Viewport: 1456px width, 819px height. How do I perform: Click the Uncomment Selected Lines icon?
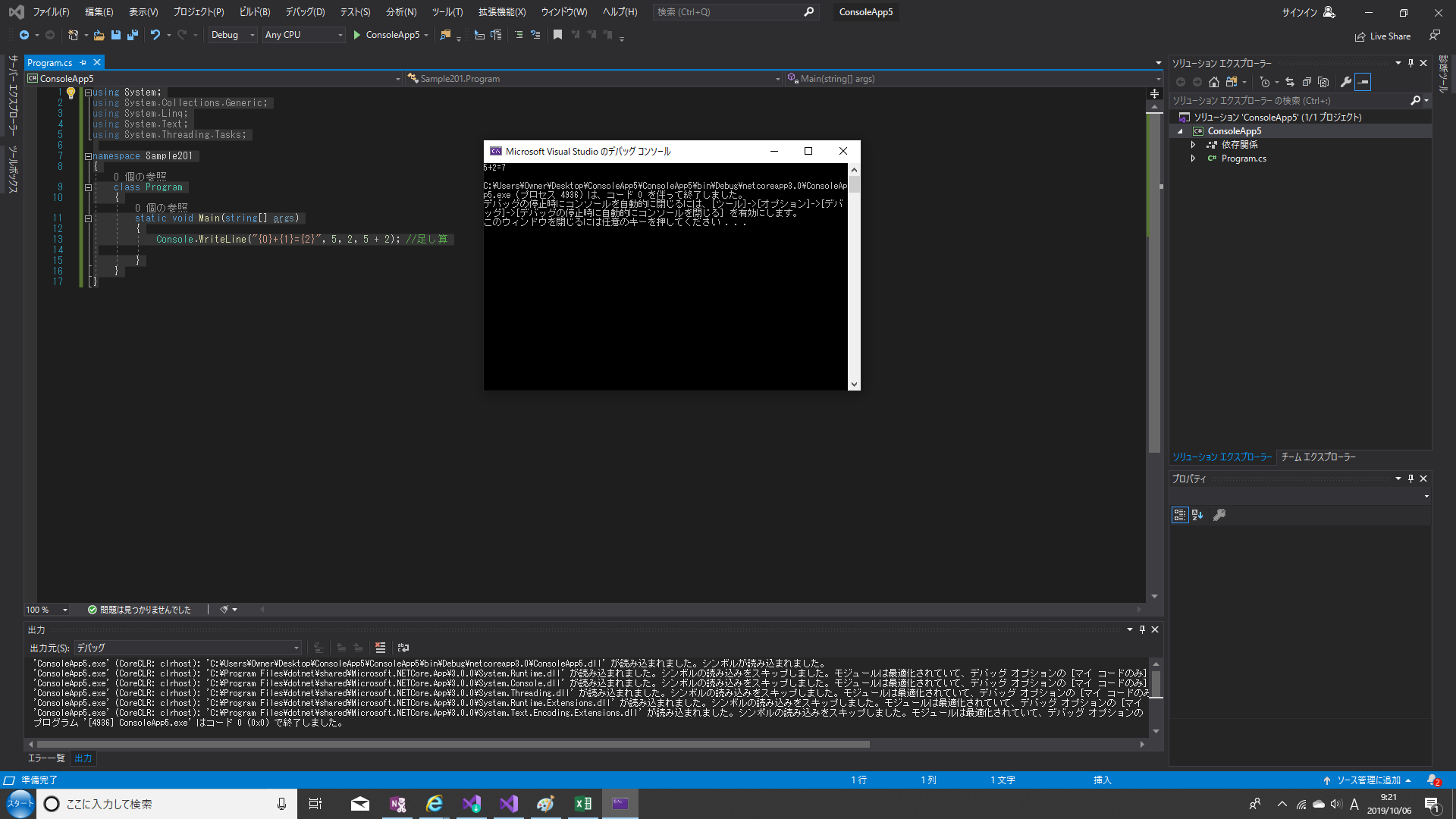pyautogui.click(x=535, y=35)
